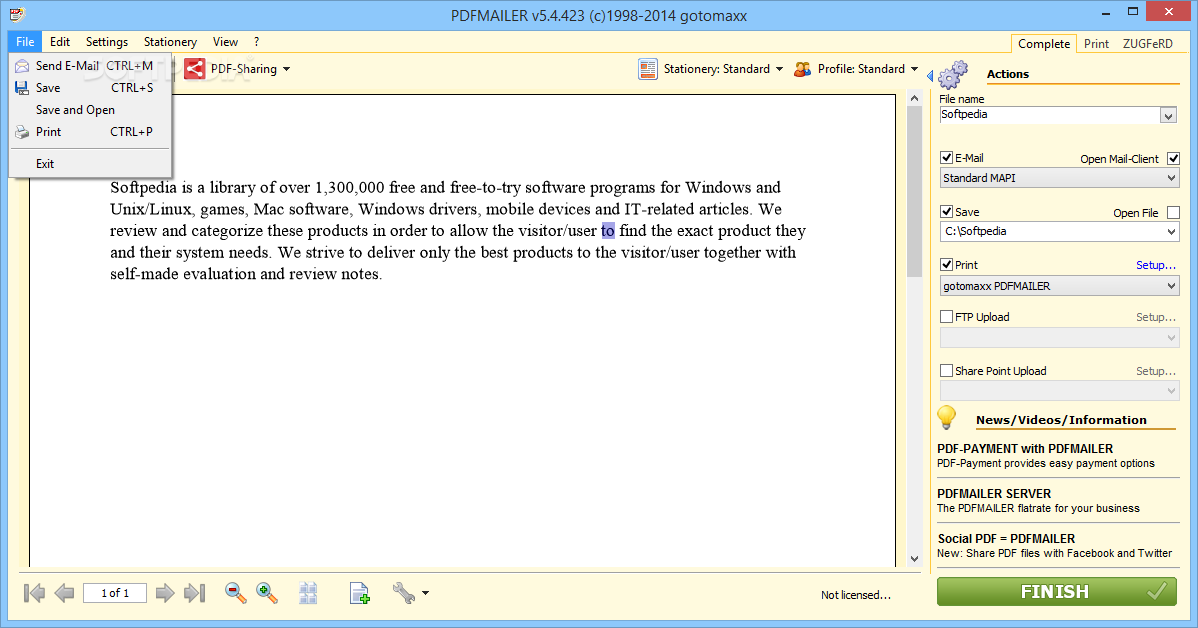
Task: Click the PDFMAILER app icon in title bar
Action: (x=17, y=14)
